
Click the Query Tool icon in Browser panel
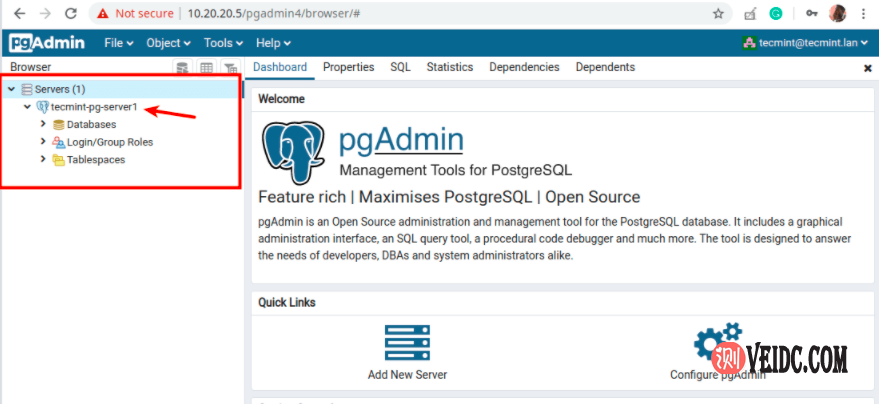[183, 68]
